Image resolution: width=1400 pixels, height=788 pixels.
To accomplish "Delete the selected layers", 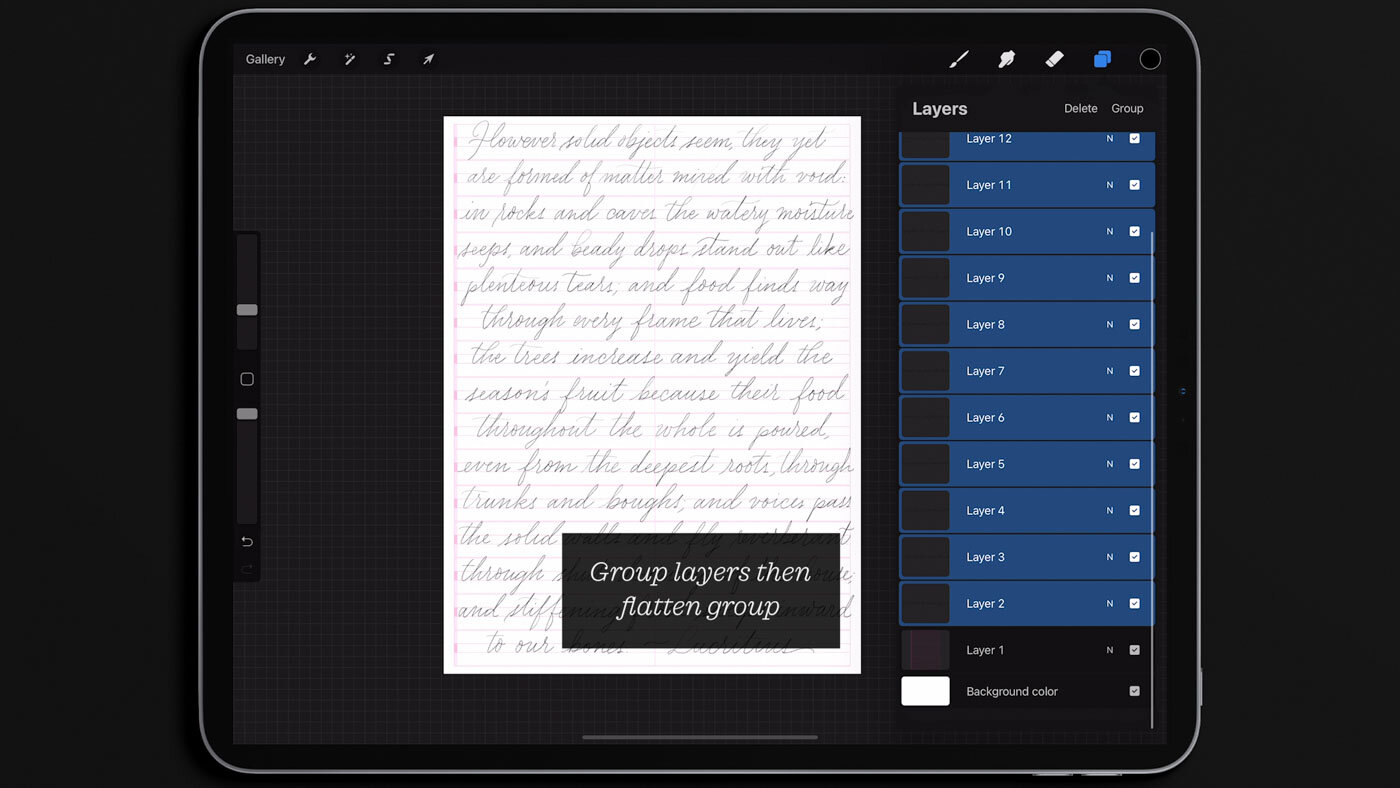I will tap(1080, 108).
